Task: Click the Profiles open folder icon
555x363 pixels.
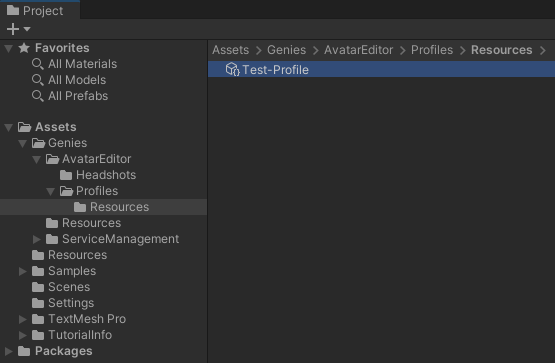Action: coord(66,191)
